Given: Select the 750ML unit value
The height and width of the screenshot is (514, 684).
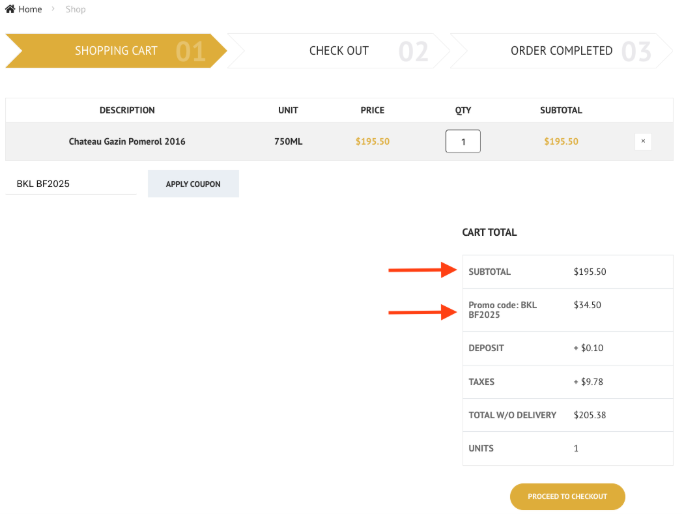Looking at the screenshot, I should pos(288,141).
